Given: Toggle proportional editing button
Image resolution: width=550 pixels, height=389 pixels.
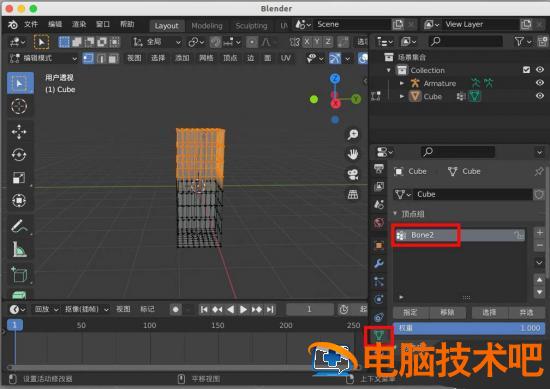Looking at the screenshot, I should pyautogui.click(x=252, y=42).
